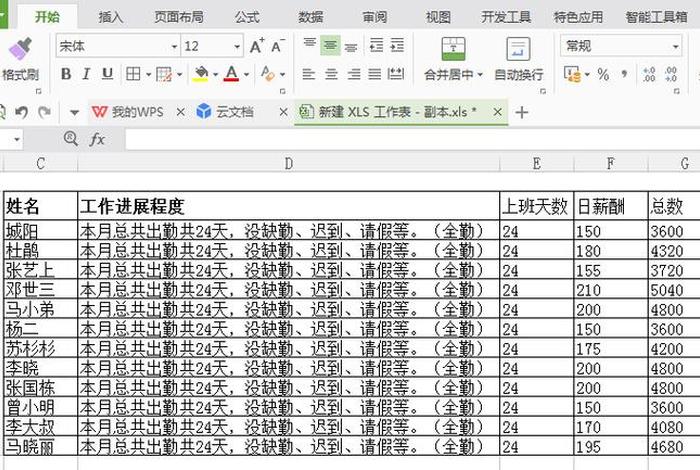Apply the yellow fill color
Viewport: 700px width, 470px height.
point(201,74)
